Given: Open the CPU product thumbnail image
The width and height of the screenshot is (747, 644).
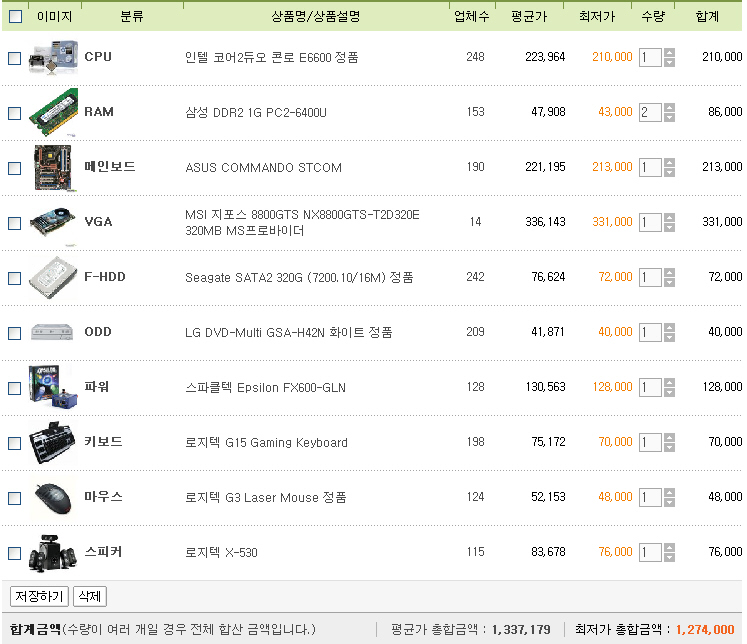Looking at the screenshot, I should pyautogui.click(x=53, y=58).
